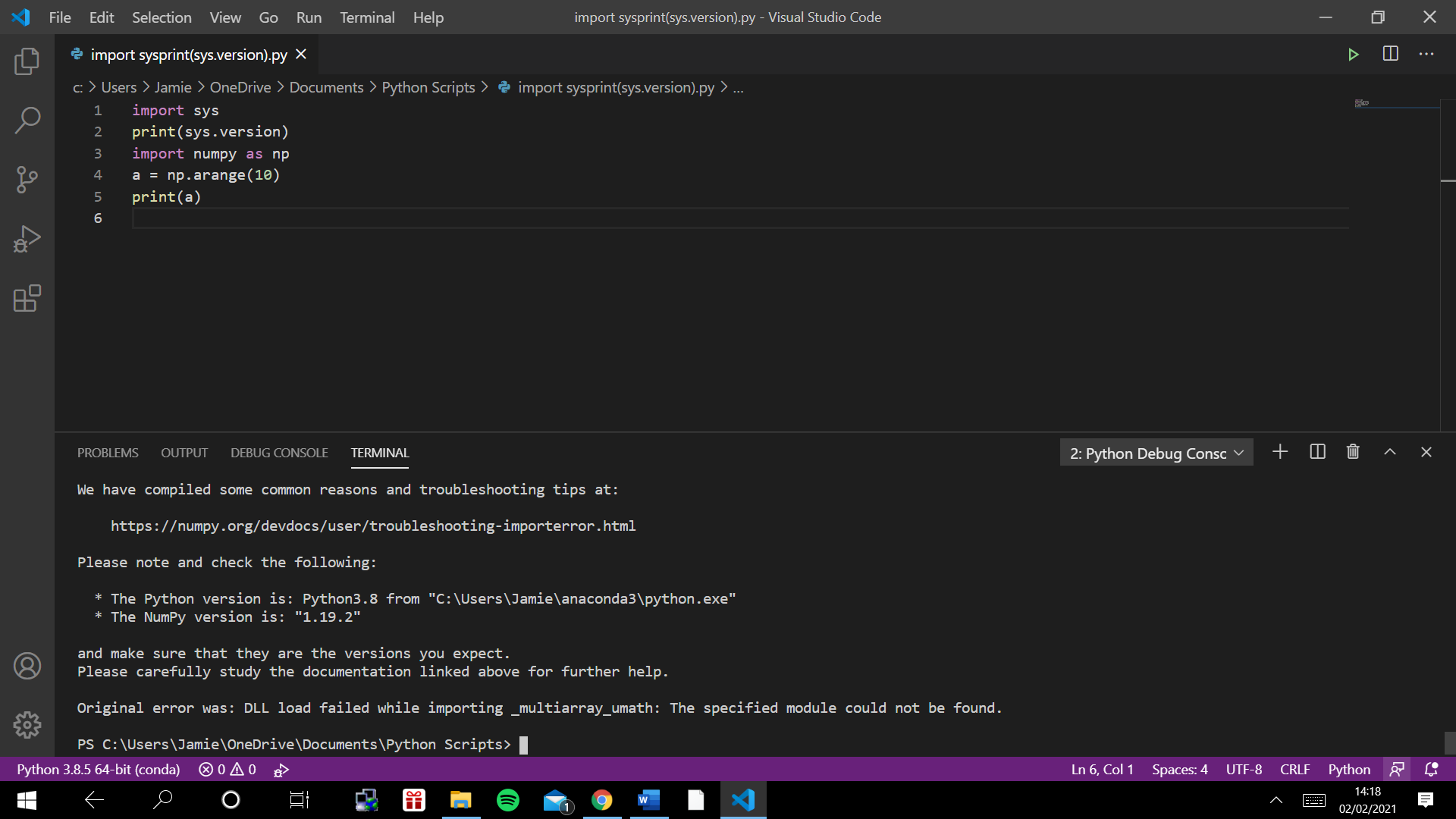Open the Selection menu

(x=162, y=17)
